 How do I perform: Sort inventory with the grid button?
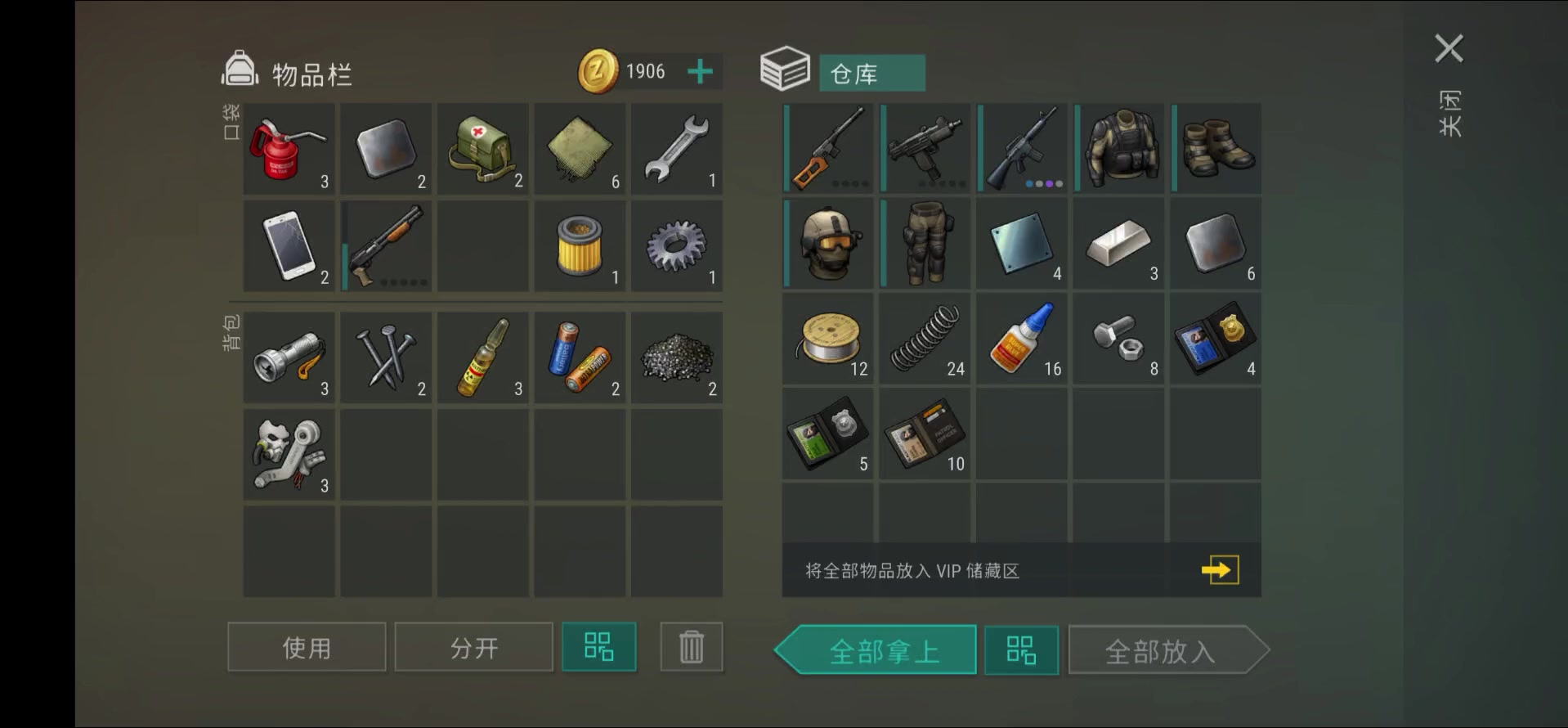[x=599, y=647]
